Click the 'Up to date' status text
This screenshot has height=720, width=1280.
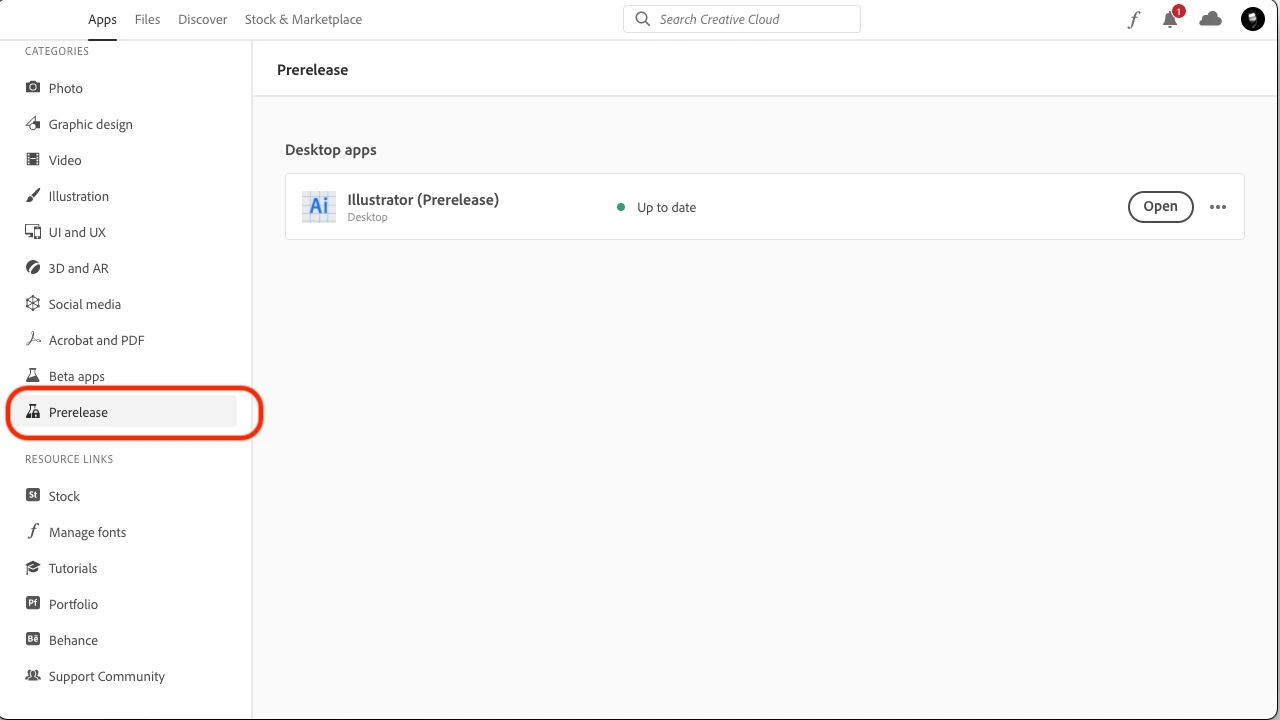[666, 207]
